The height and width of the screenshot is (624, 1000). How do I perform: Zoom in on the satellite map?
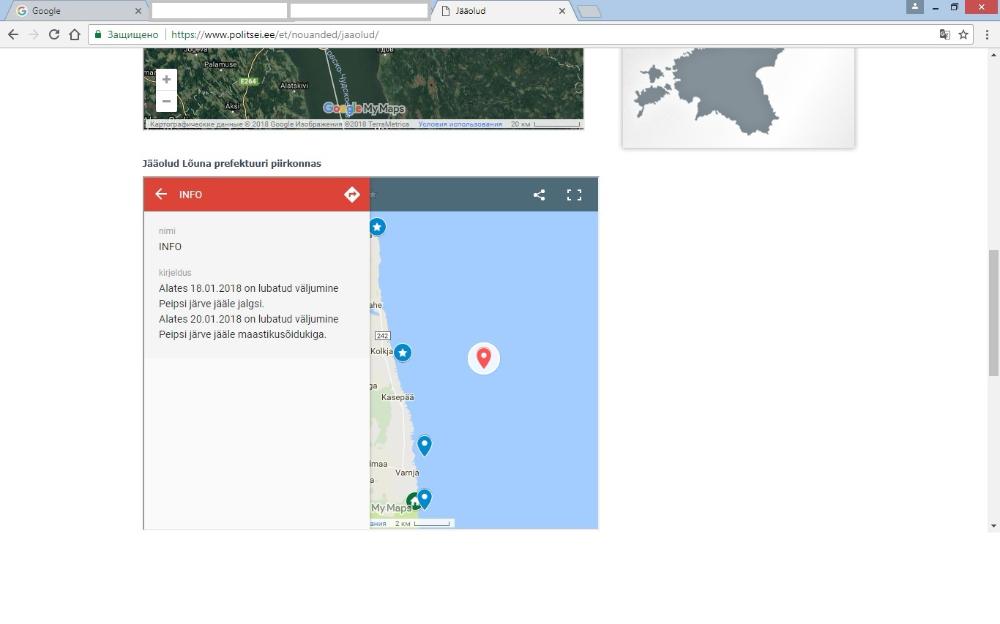point(167,79)
